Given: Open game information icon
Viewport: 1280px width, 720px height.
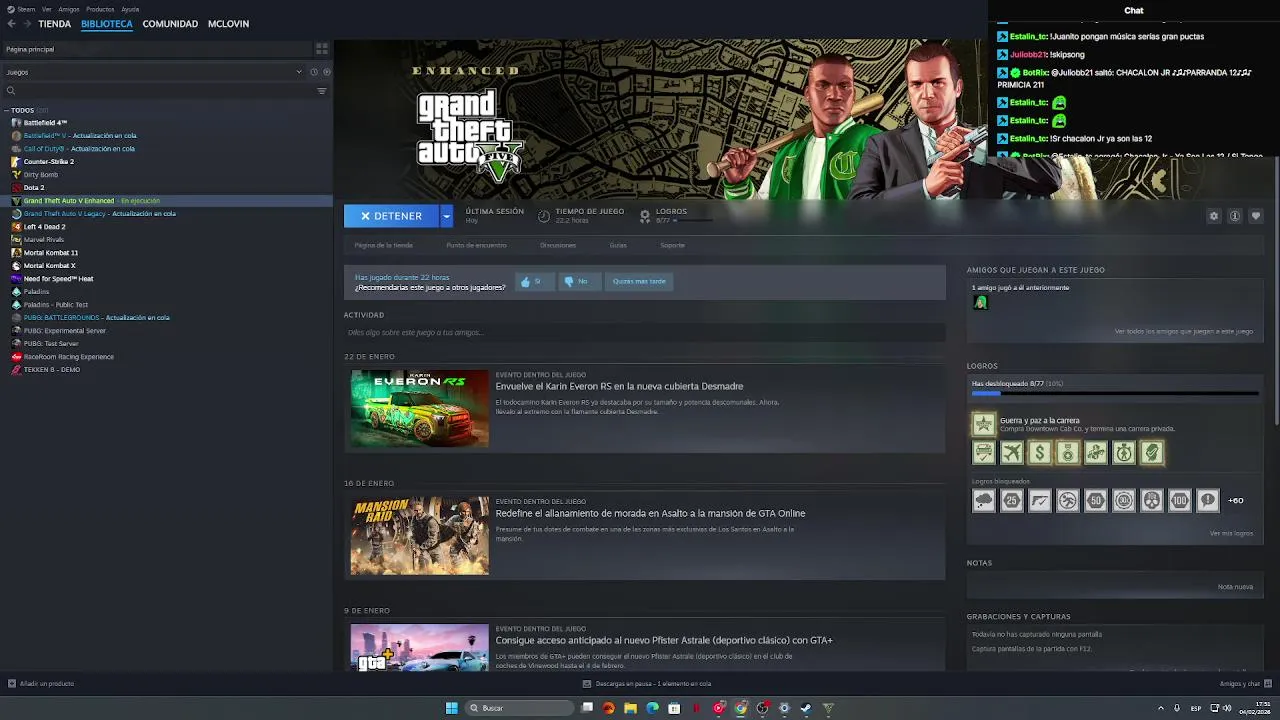Looking at the screenshot, I should pos(1235,216).
